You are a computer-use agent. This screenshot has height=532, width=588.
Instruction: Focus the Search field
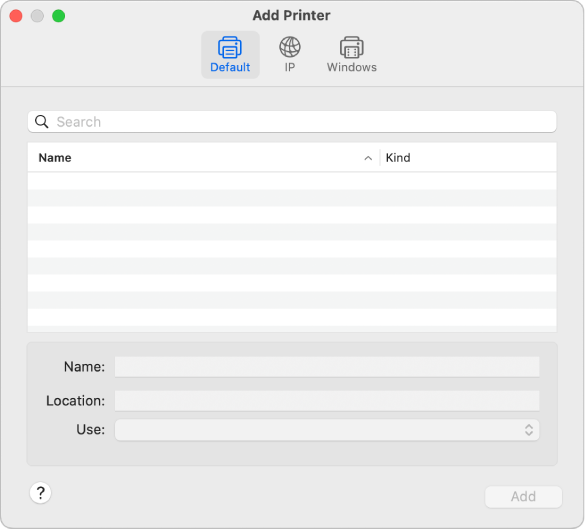pyautogui.click(x=293, y=122)
